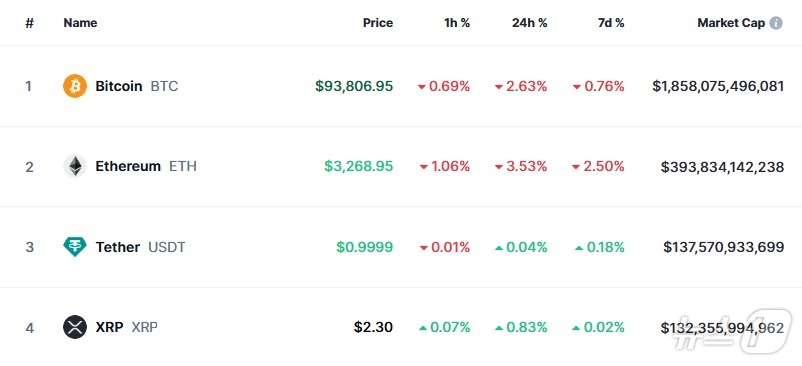Click the XRP black logo icon

75,327
